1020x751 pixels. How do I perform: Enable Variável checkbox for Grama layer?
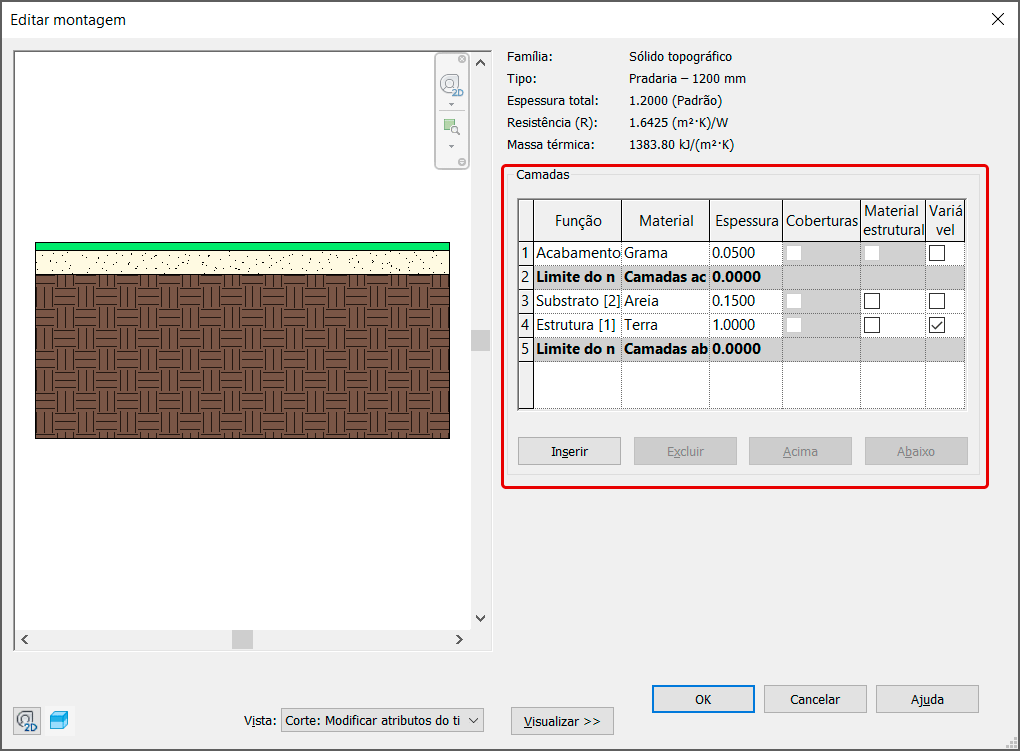[x=937, y=253]
